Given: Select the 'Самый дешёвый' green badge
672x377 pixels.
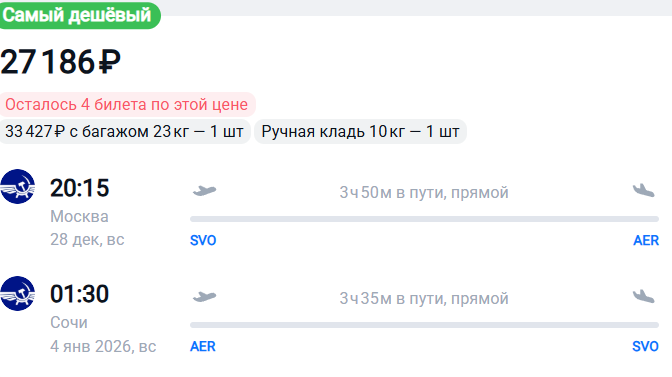Looking at the screenshot, I should click(x=80, y=15).
